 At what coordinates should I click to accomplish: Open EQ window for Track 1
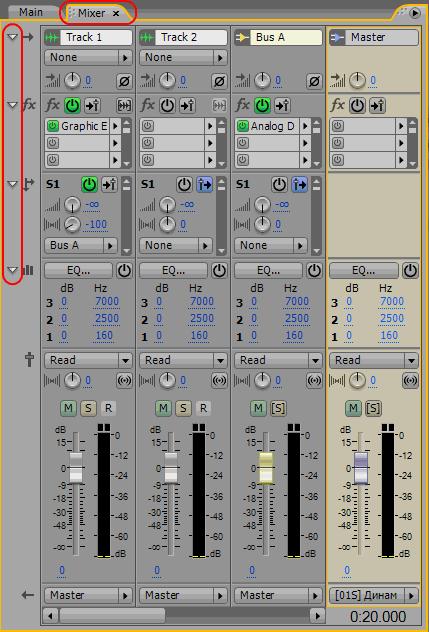coord(79,271)
